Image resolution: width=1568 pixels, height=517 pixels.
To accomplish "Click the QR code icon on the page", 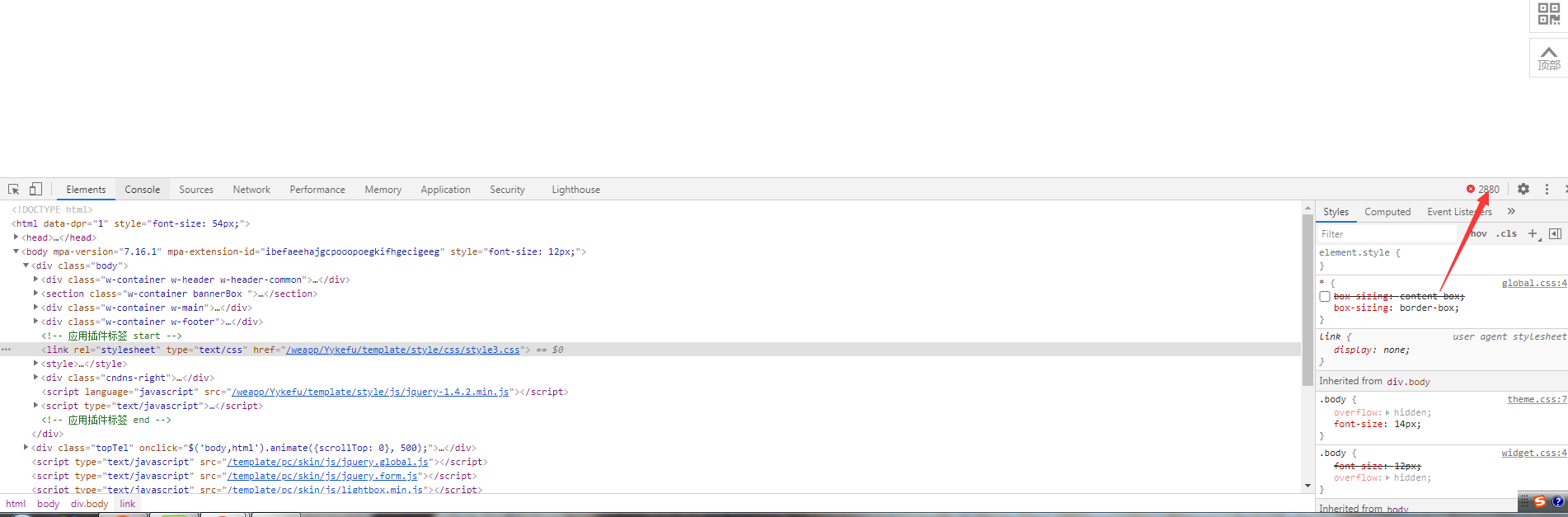I will coord(1549,14).
